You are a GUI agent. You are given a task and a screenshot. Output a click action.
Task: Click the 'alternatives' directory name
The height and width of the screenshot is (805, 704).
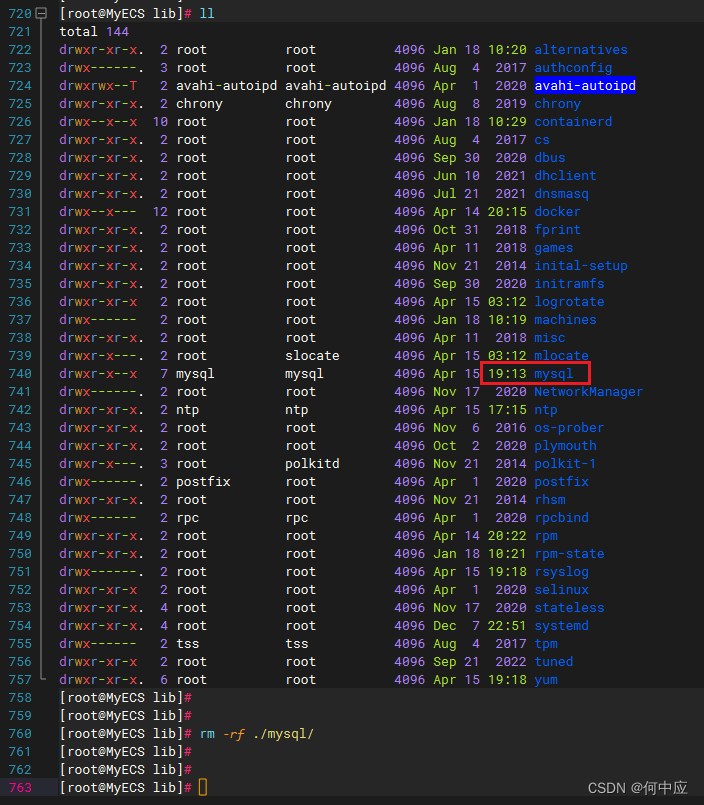point(581,50)
